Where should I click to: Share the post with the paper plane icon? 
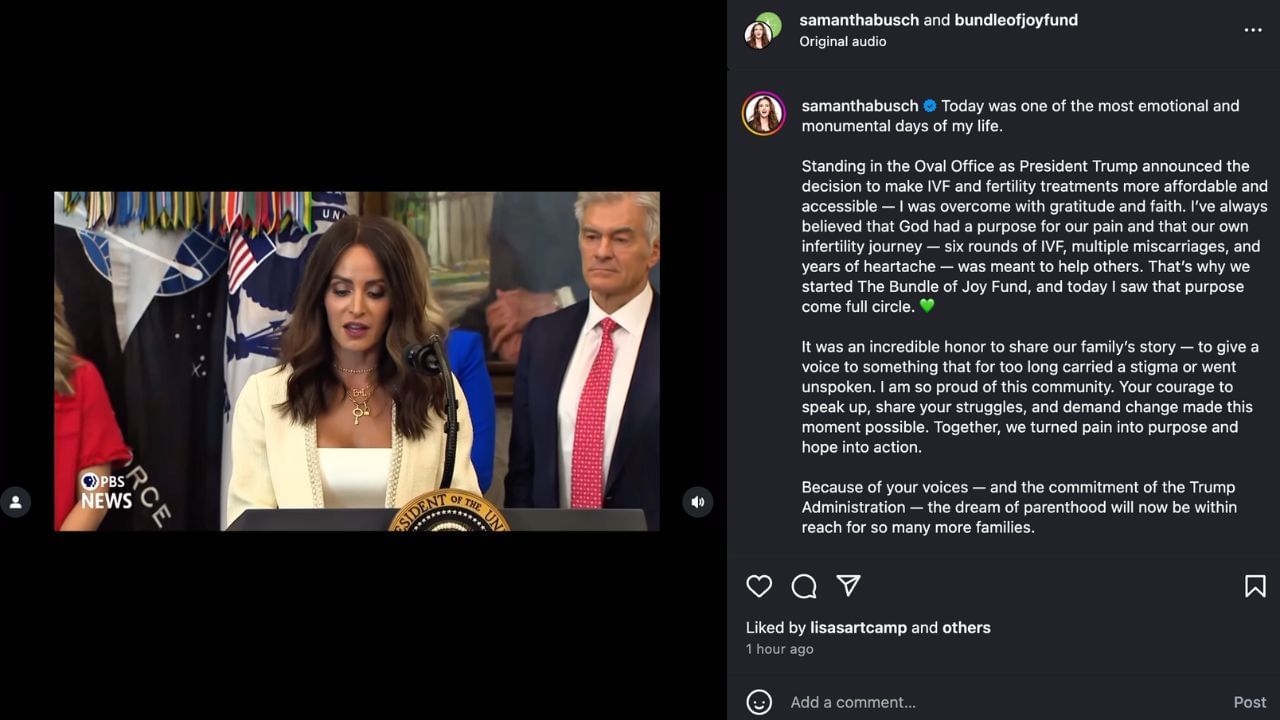[848, 586]
